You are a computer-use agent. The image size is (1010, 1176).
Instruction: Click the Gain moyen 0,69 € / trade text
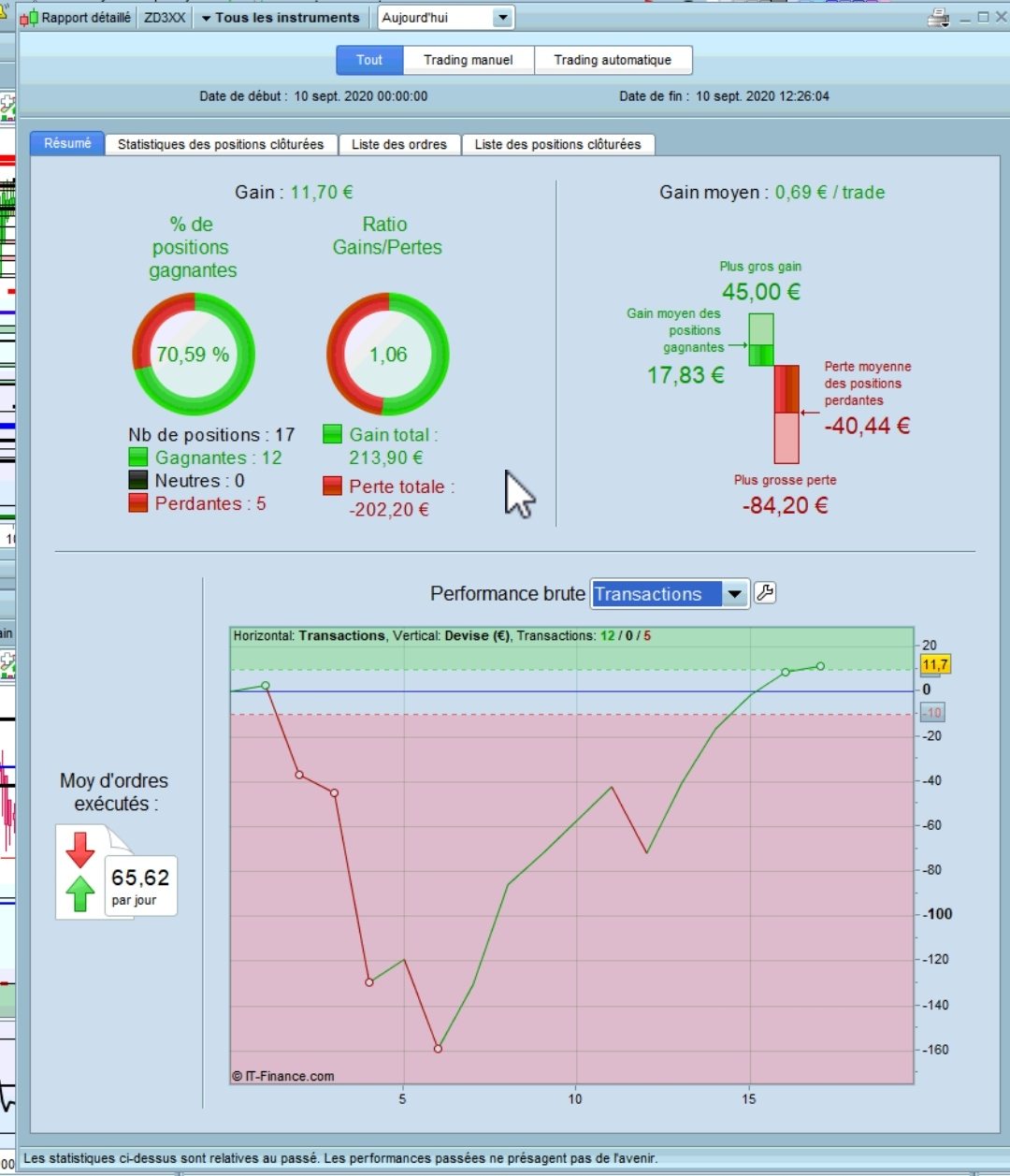(x=772, y=192)
